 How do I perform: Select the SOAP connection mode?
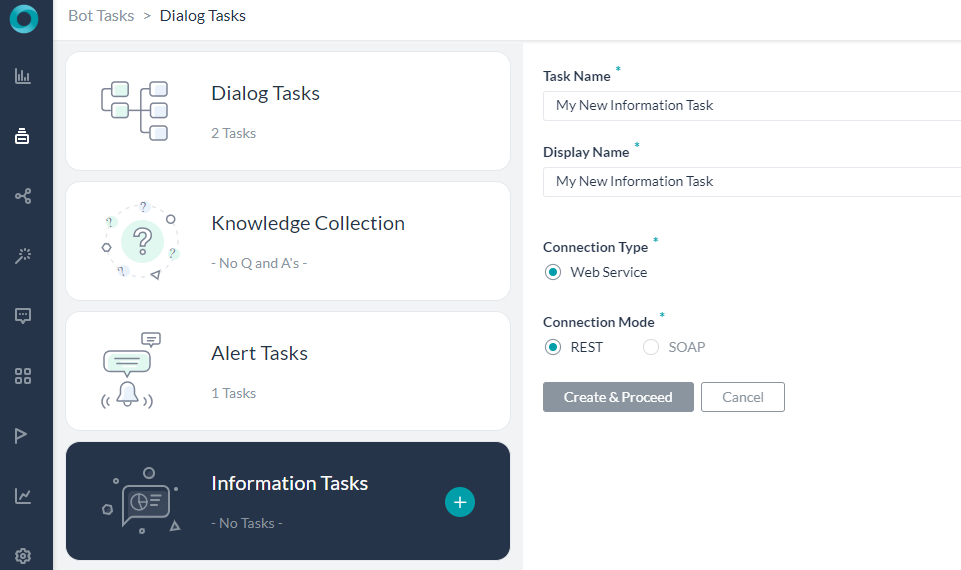pos(651,348)
